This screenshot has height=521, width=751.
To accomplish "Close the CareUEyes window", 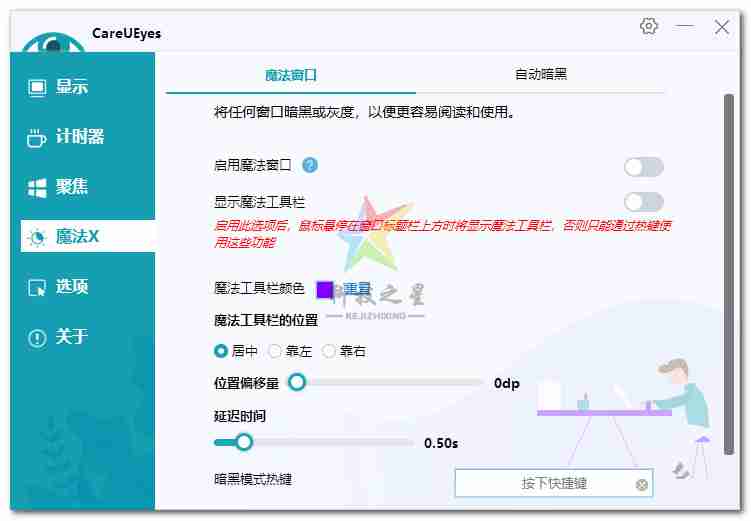I will point(721,27).
